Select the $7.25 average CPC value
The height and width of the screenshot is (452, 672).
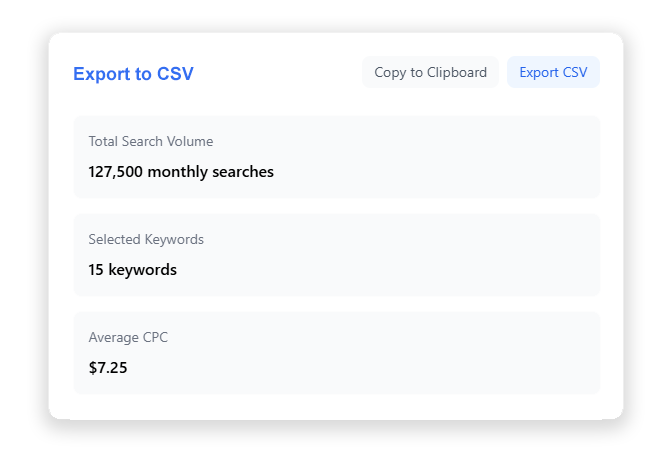point(108,368)
